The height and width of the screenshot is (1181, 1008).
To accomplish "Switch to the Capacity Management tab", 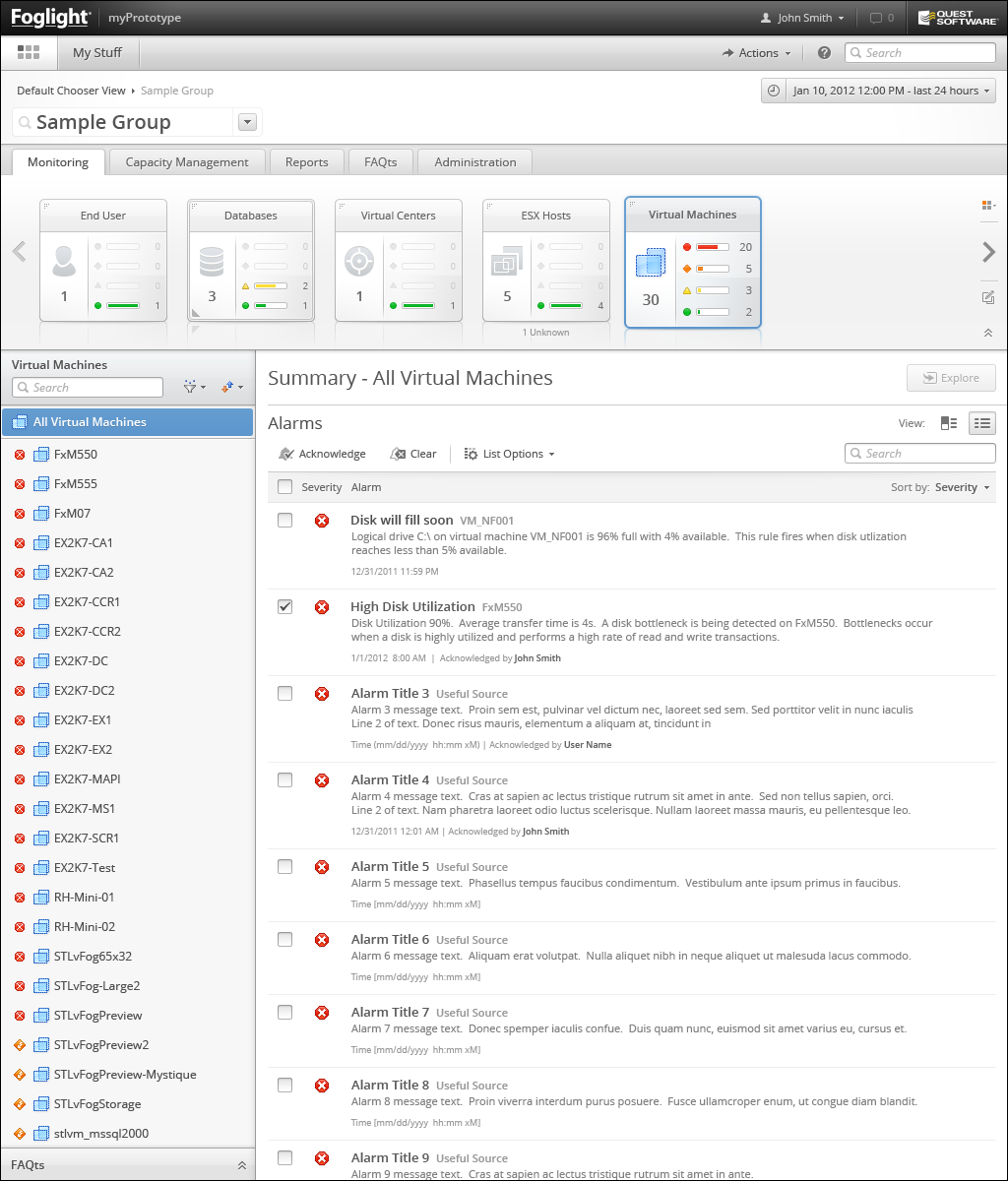I will click(x=187, y=162).
